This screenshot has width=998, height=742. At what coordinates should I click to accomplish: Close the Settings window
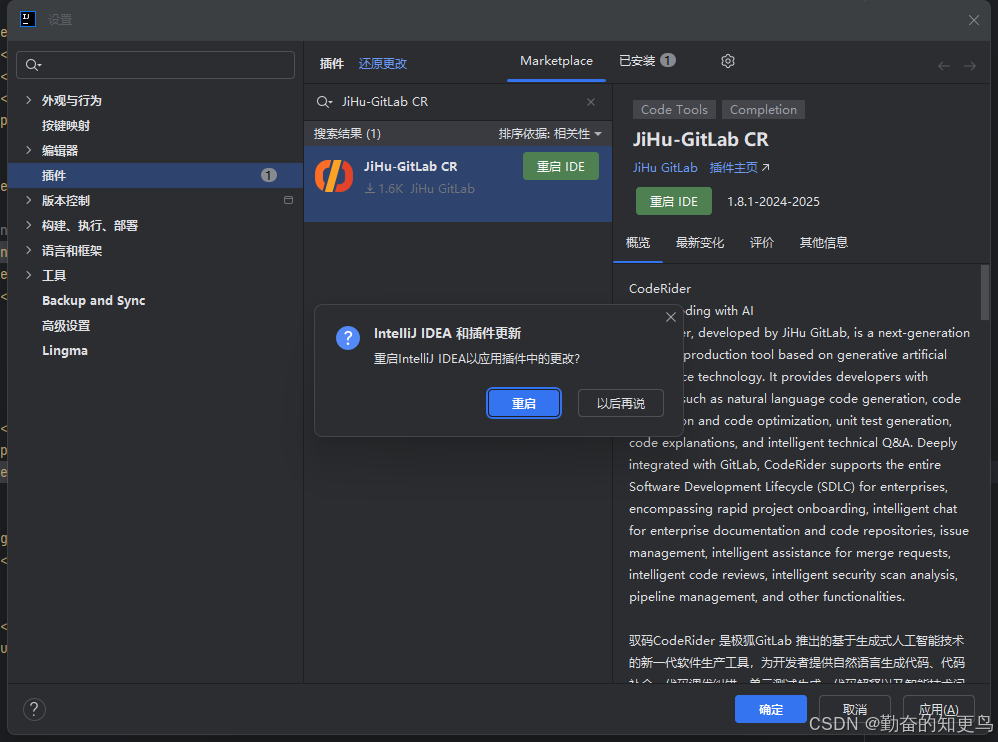(x=974, y=20)
